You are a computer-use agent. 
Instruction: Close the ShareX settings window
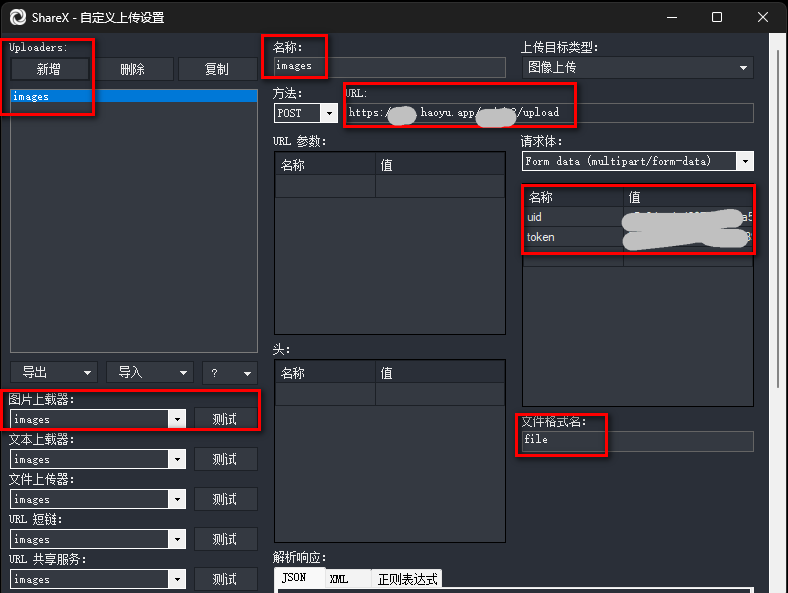pyautogui.click(x=763, y=17)
